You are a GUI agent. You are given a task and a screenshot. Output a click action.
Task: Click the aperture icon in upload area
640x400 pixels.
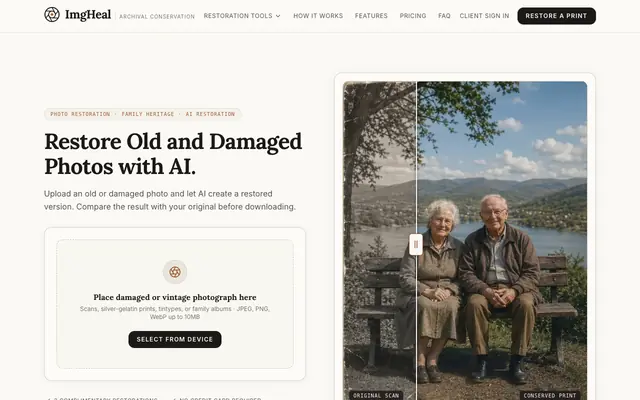point(175,272)
